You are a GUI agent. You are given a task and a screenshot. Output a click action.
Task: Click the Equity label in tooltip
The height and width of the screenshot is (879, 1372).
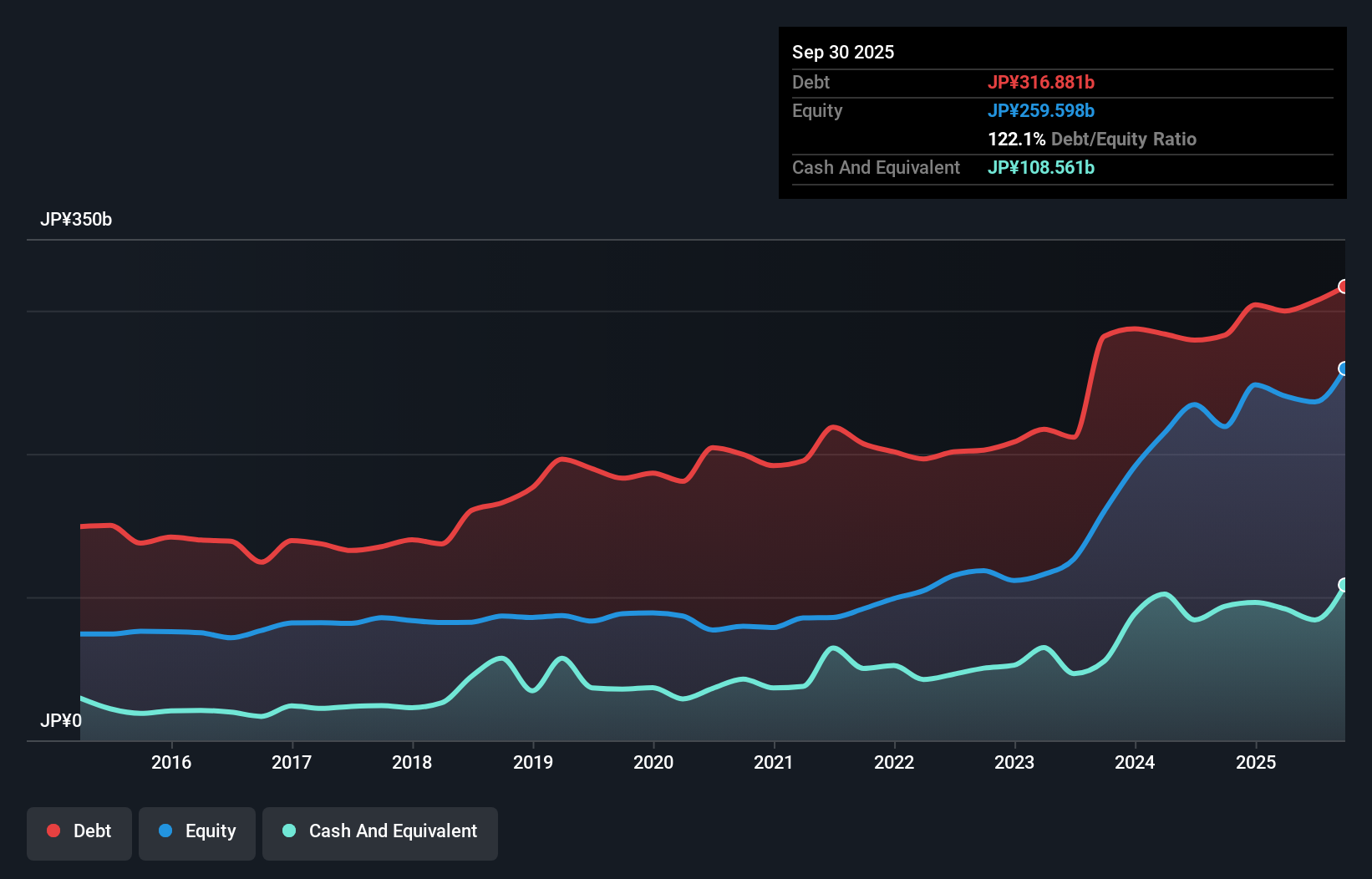point(817,110)
